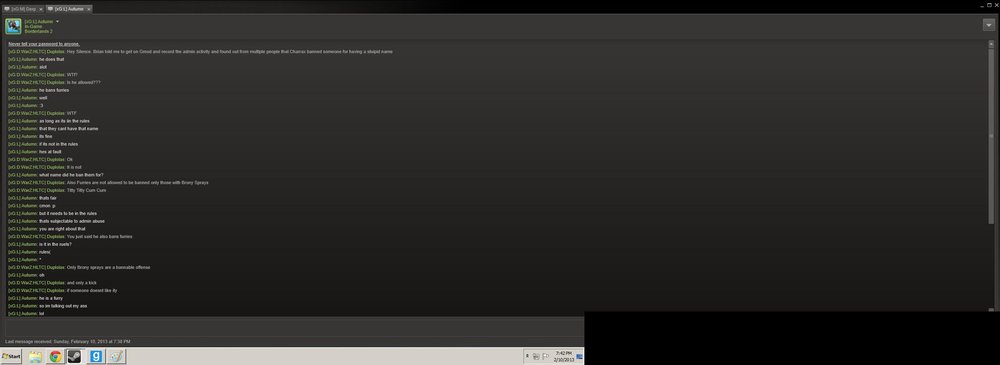
Task: Click message 'is it in the ruels?'
Action: [x=55, y=244]
